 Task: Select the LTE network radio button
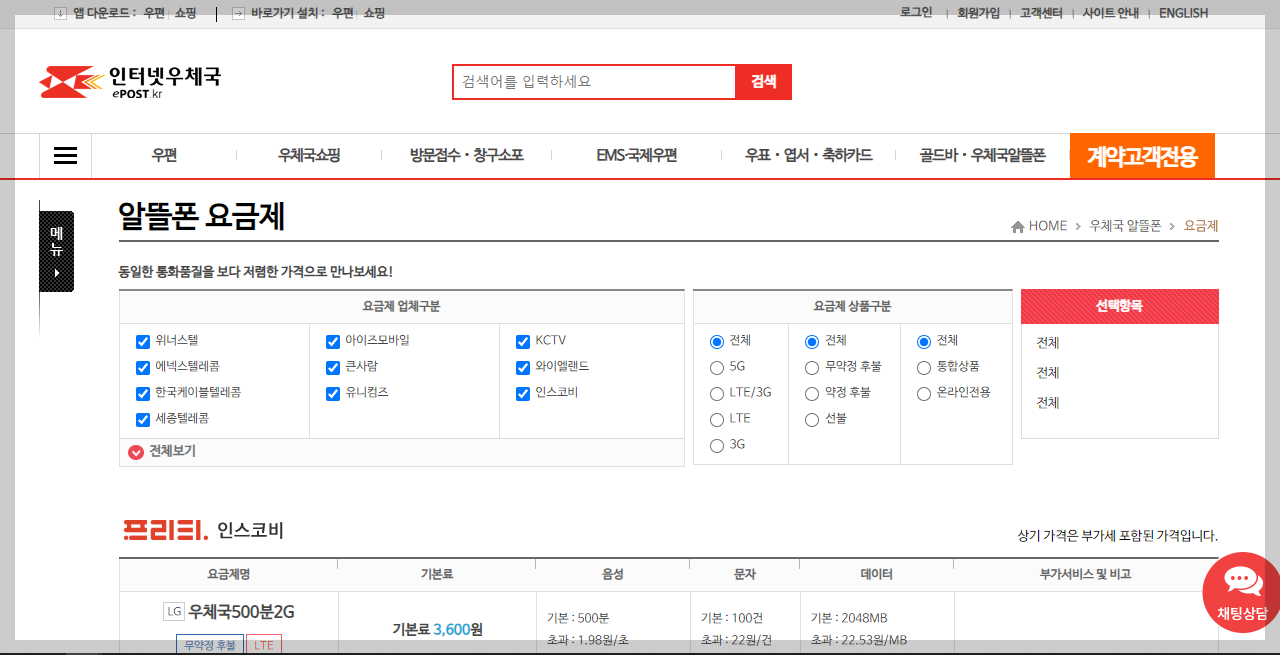(x=717, y=419)
